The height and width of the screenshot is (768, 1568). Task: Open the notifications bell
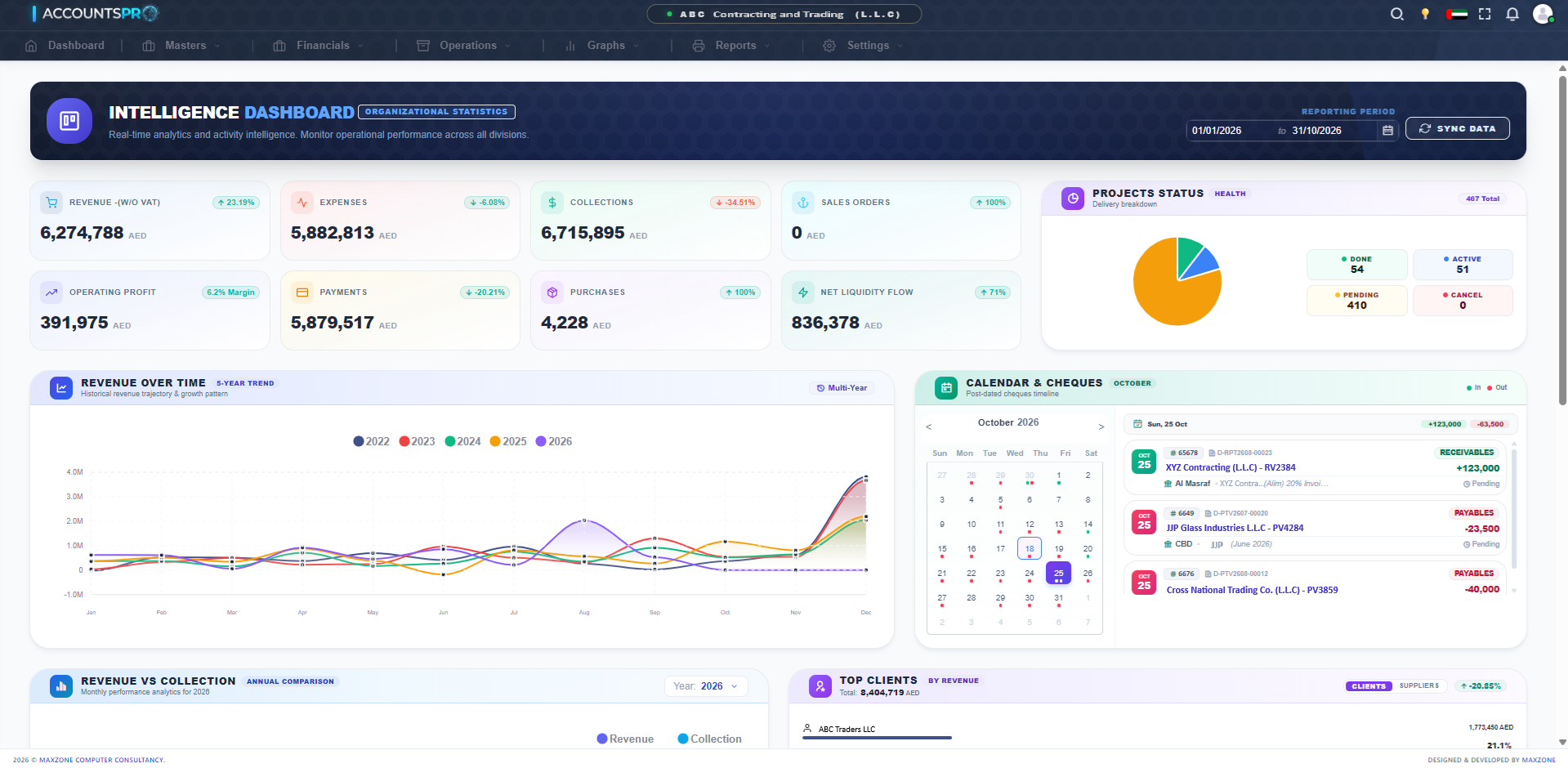point(1512,14)
